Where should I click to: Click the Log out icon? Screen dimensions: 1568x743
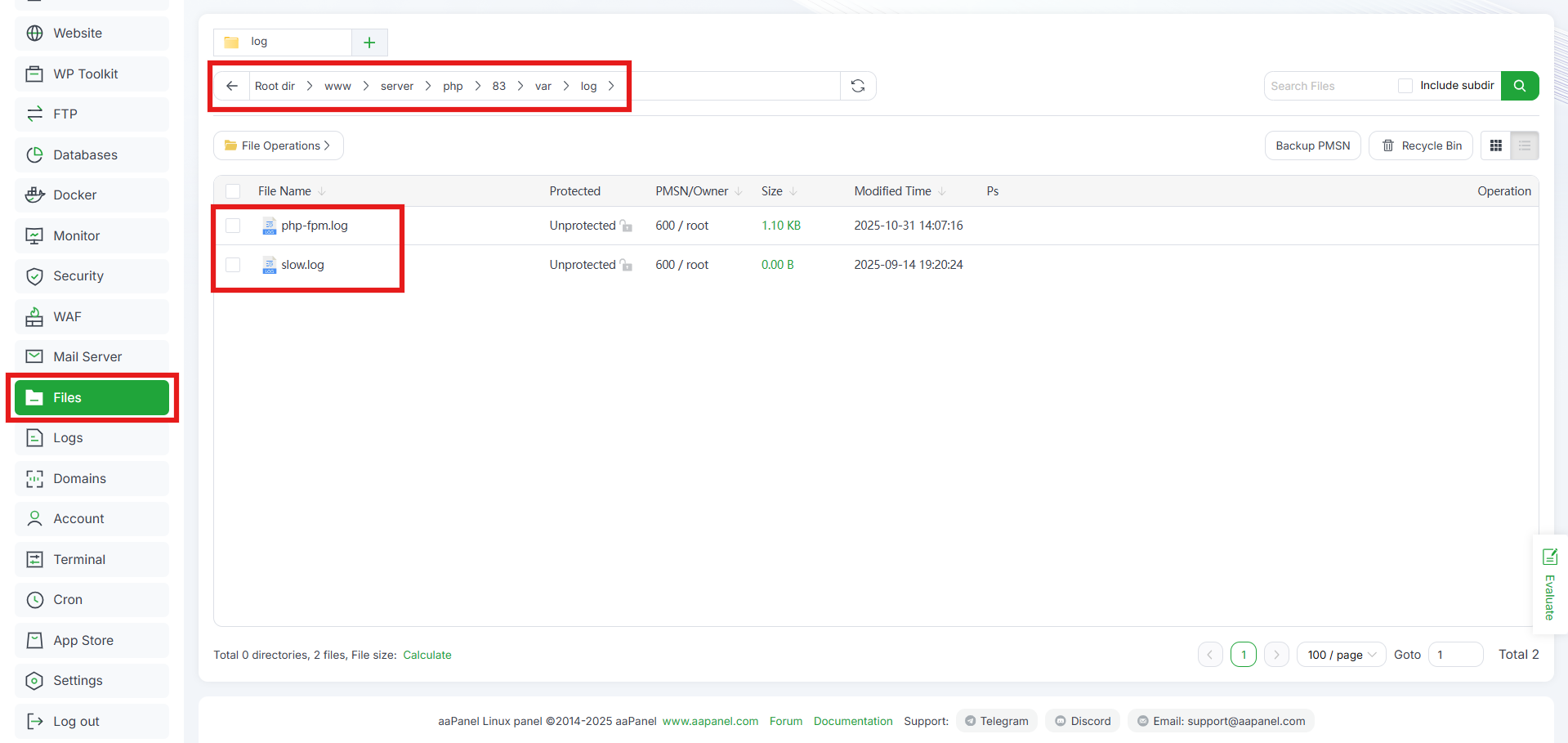click(34, 722)
